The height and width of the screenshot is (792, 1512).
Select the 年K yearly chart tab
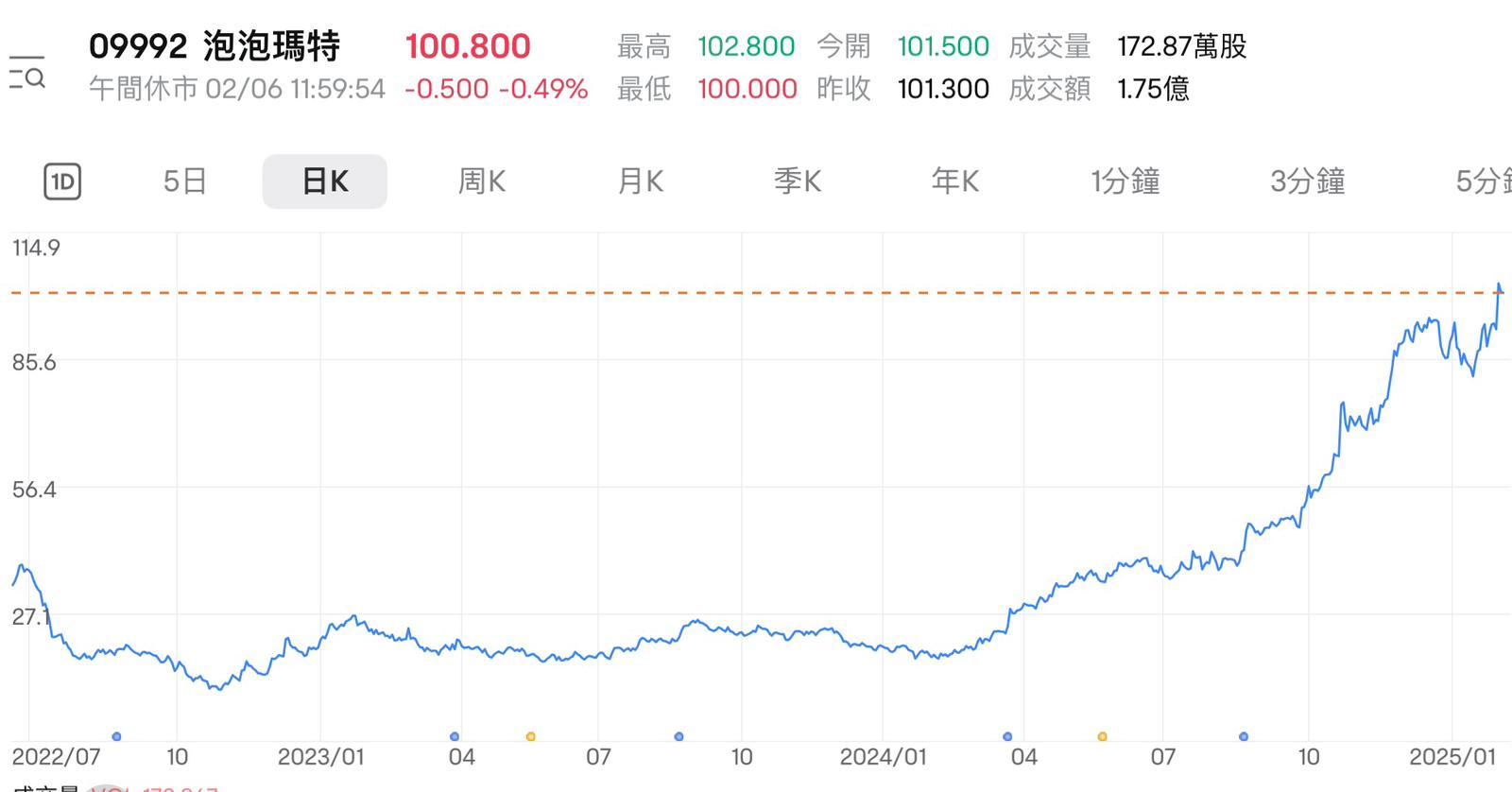coord(954,181)
